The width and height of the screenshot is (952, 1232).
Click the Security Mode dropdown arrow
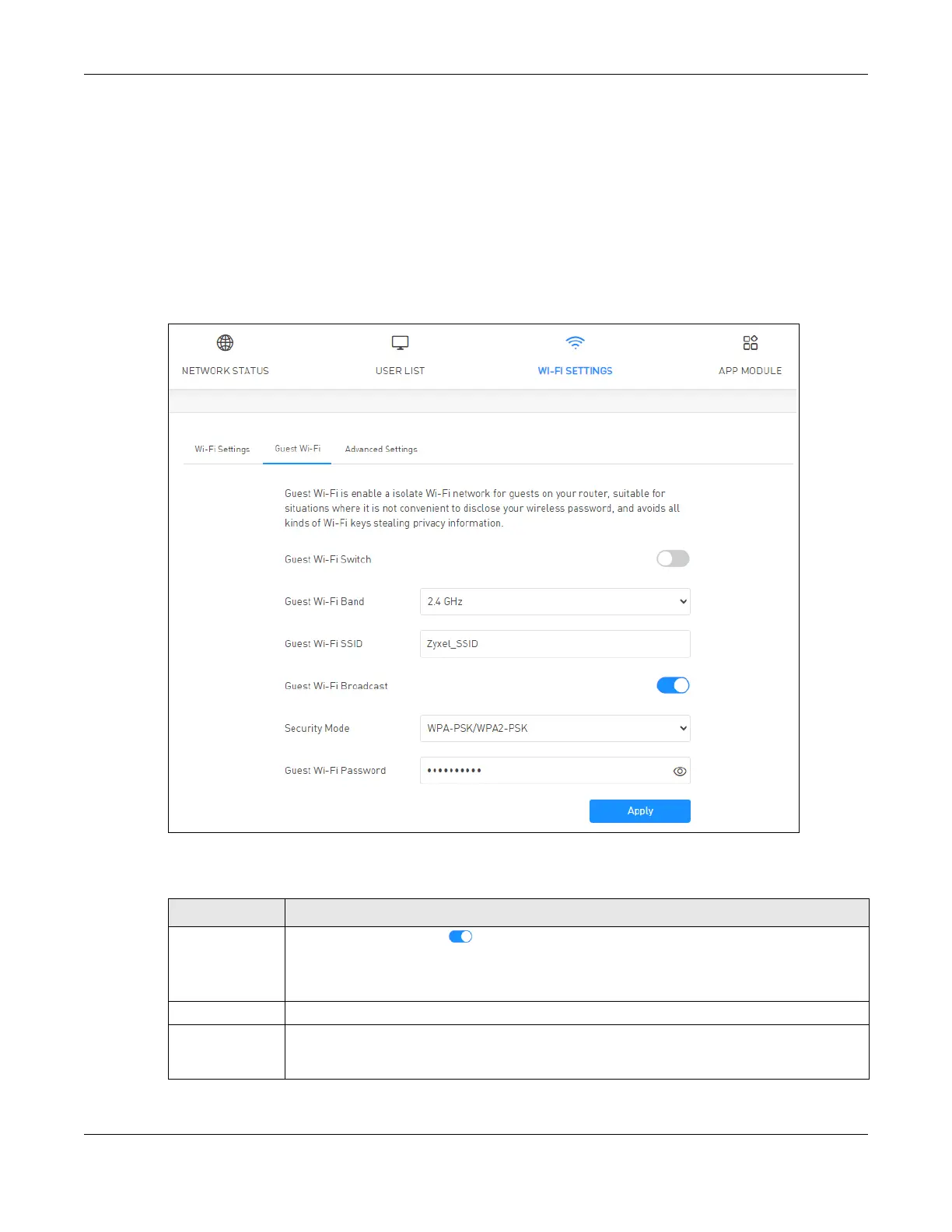[x=683, y=728]
